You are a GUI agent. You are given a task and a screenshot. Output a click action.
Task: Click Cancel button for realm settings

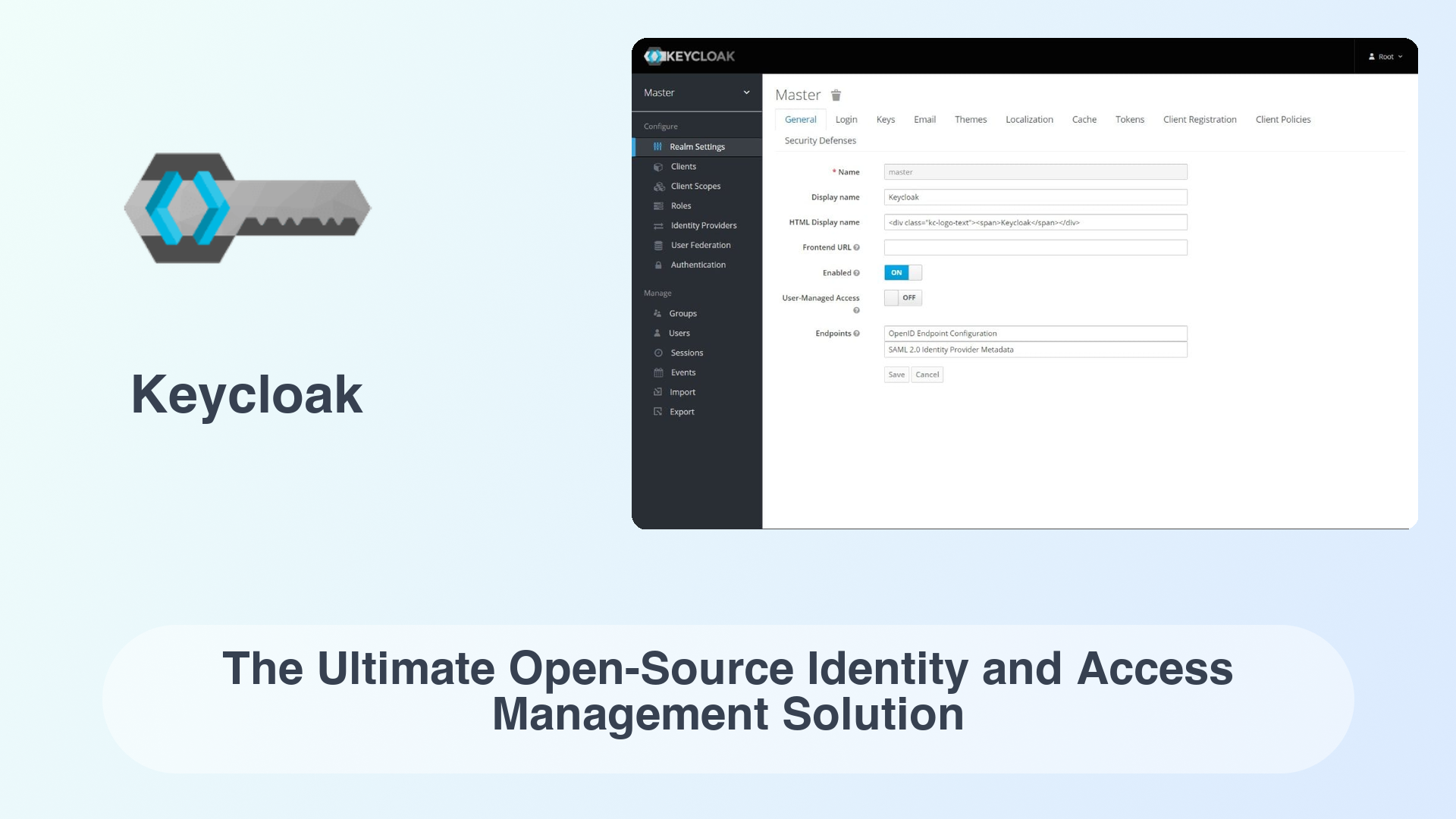(x=926, y=374)
